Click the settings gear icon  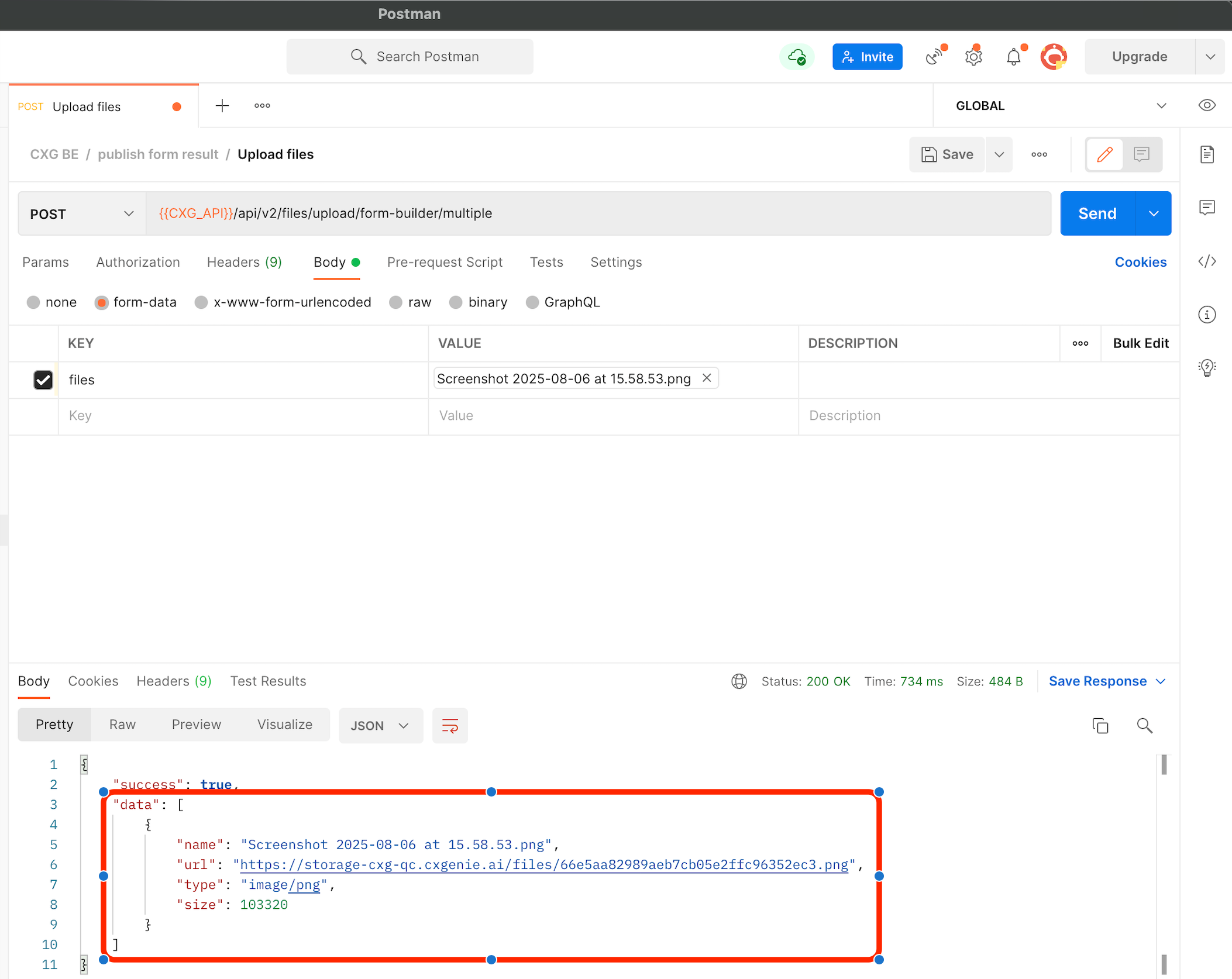[x=973, y=57]
